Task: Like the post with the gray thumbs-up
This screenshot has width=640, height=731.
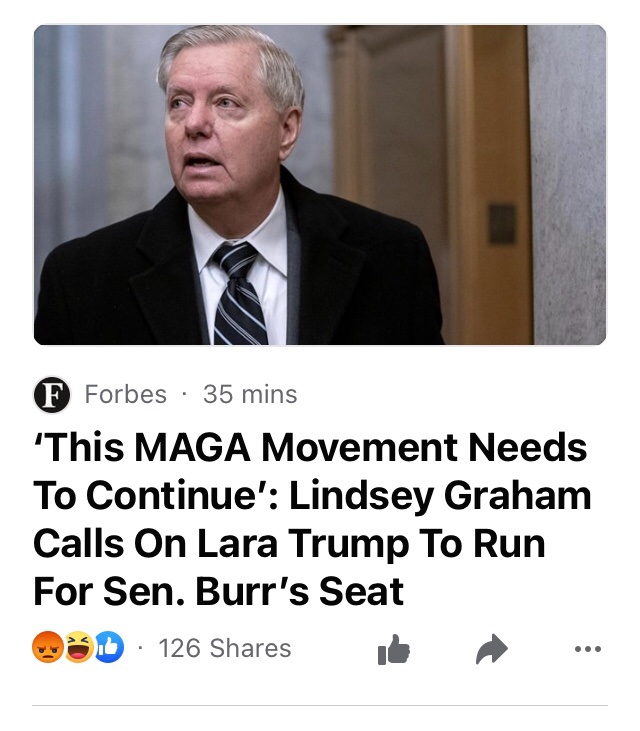Action: 393,649
